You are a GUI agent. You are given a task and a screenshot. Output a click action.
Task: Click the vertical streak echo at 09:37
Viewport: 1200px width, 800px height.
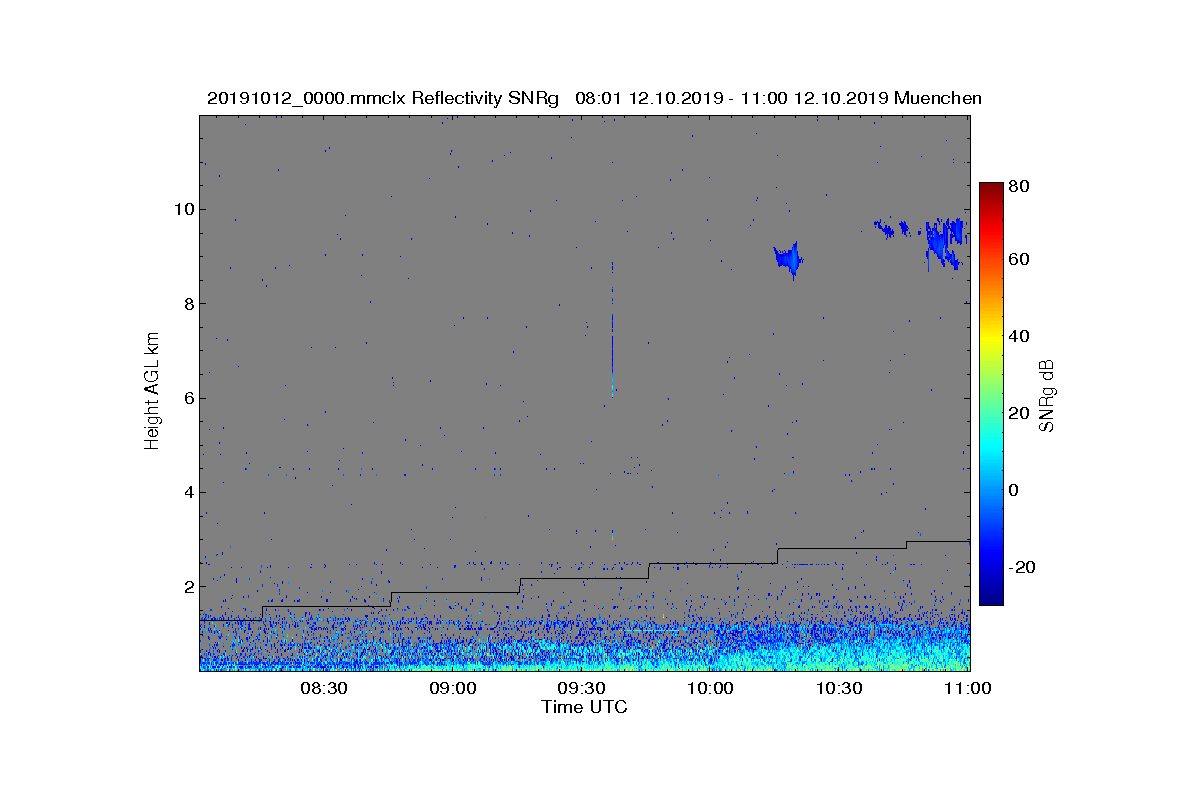coord(612,328)
